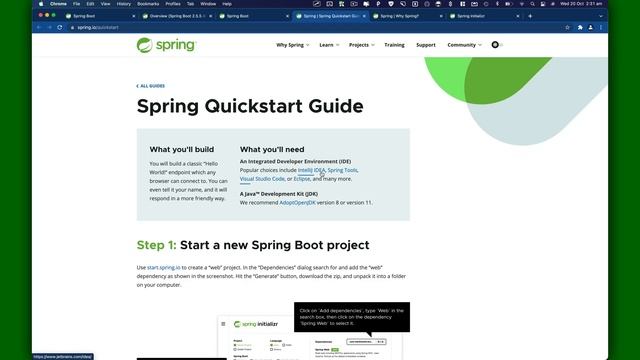This screenshot has width=640, height=360.
Task: Open the Tab menu
Action: tap(191, 4)
